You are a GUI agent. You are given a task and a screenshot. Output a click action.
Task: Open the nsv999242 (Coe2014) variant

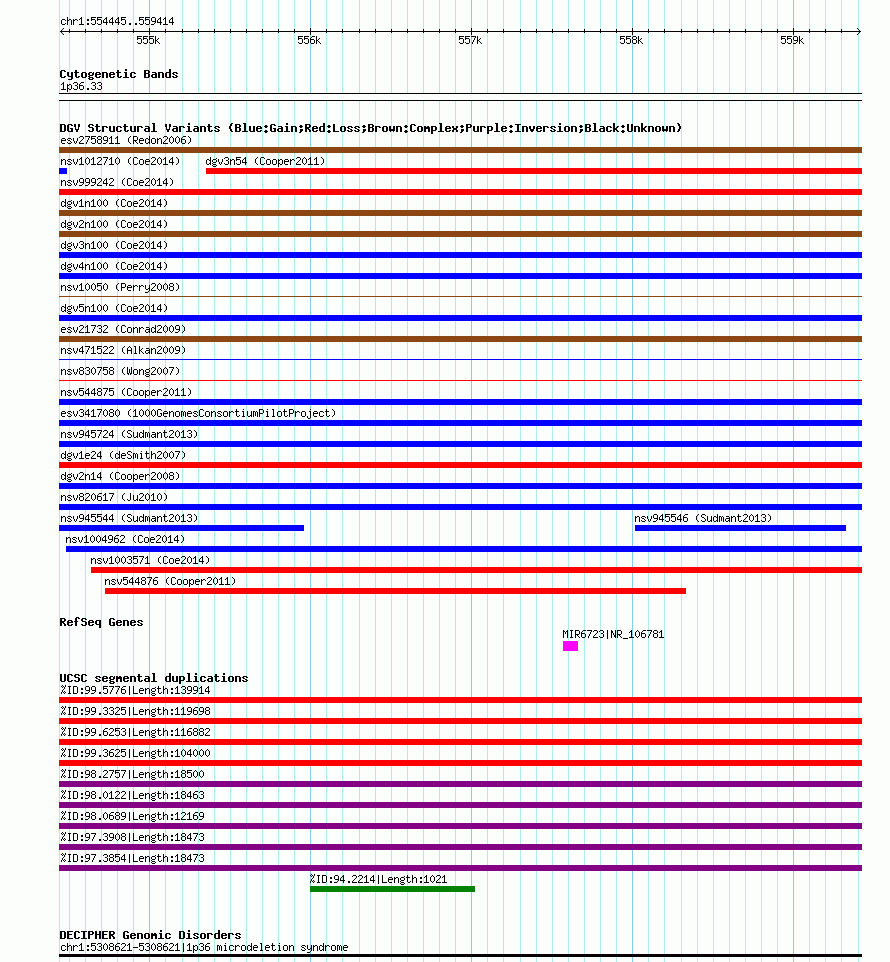[x=117, y=182]
